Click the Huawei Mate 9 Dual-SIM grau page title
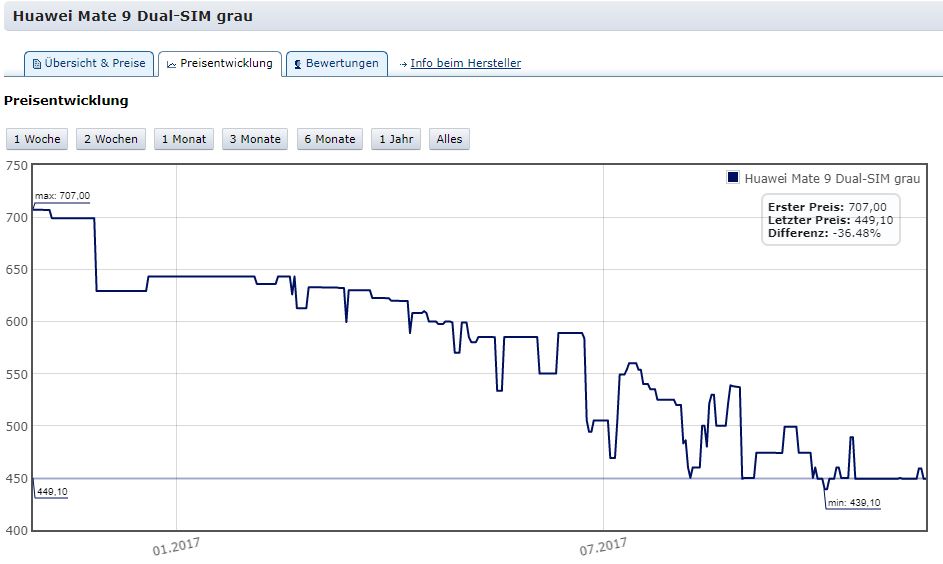 132,16
